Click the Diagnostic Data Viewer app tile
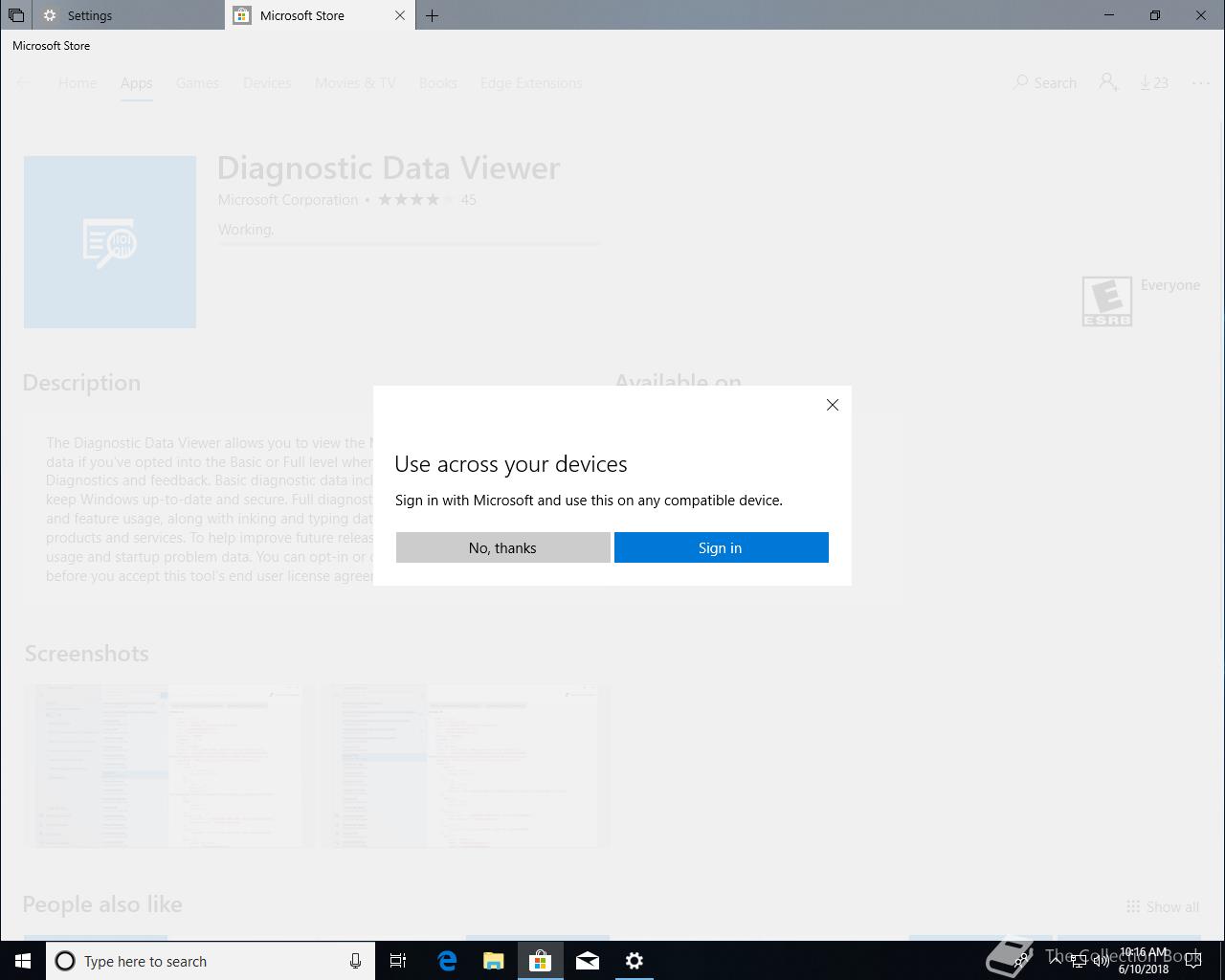1225x980 pixels. [110, 242]
